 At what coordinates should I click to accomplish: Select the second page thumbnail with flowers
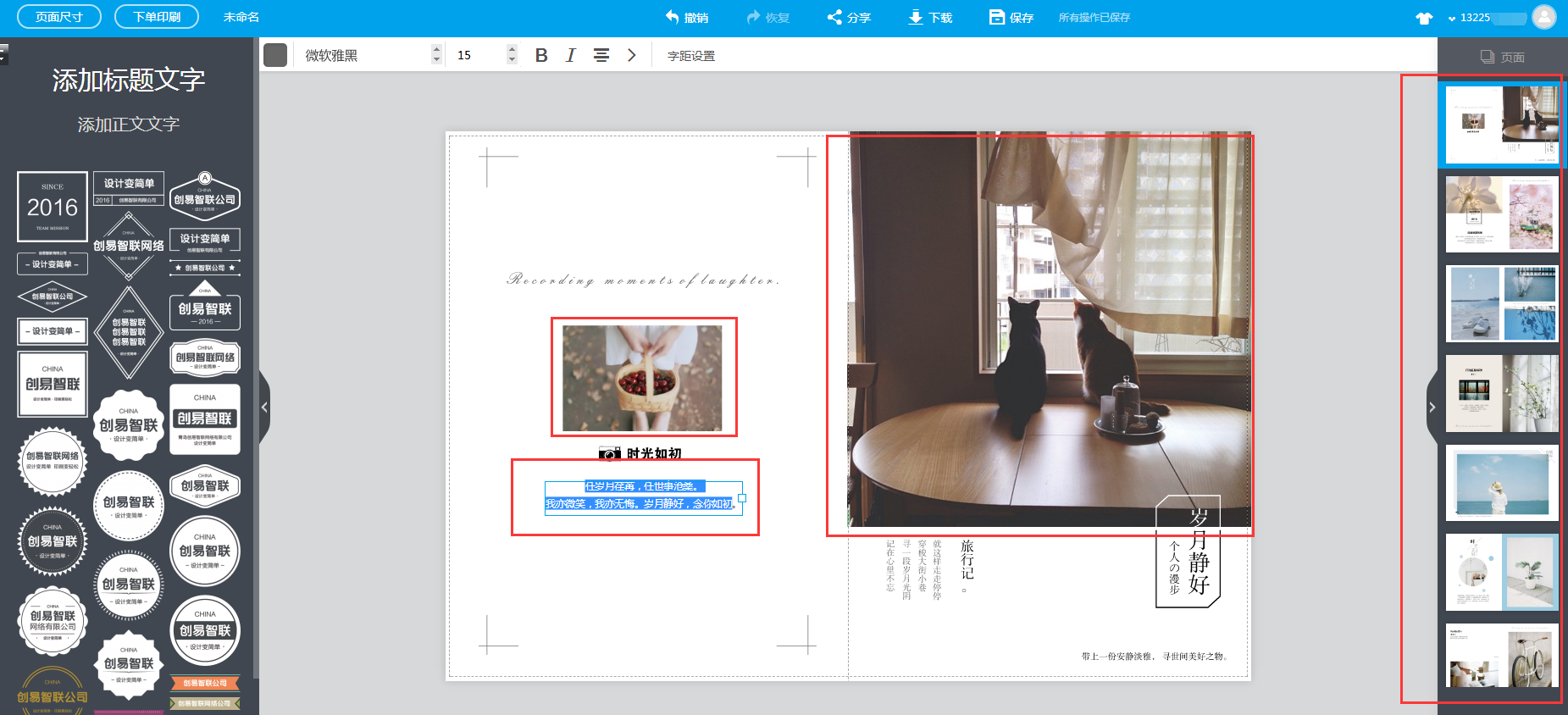(1502, 213)
